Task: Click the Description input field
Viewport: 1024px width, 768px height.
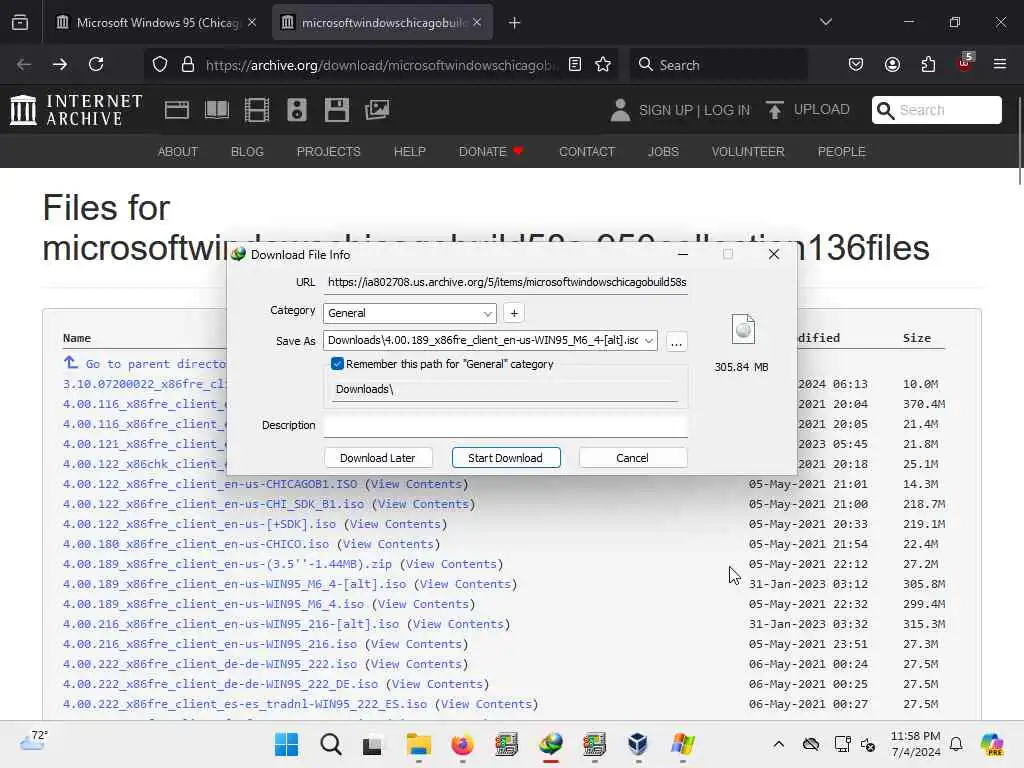Action: [x=505, y=426]
